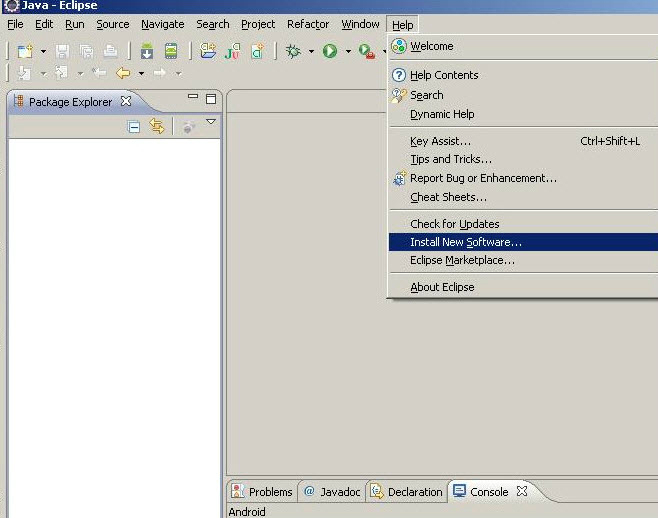This screenshot has height=518, width=658.
Task: Expand the Debug configurations dropdown arrow
Action: 311,51
